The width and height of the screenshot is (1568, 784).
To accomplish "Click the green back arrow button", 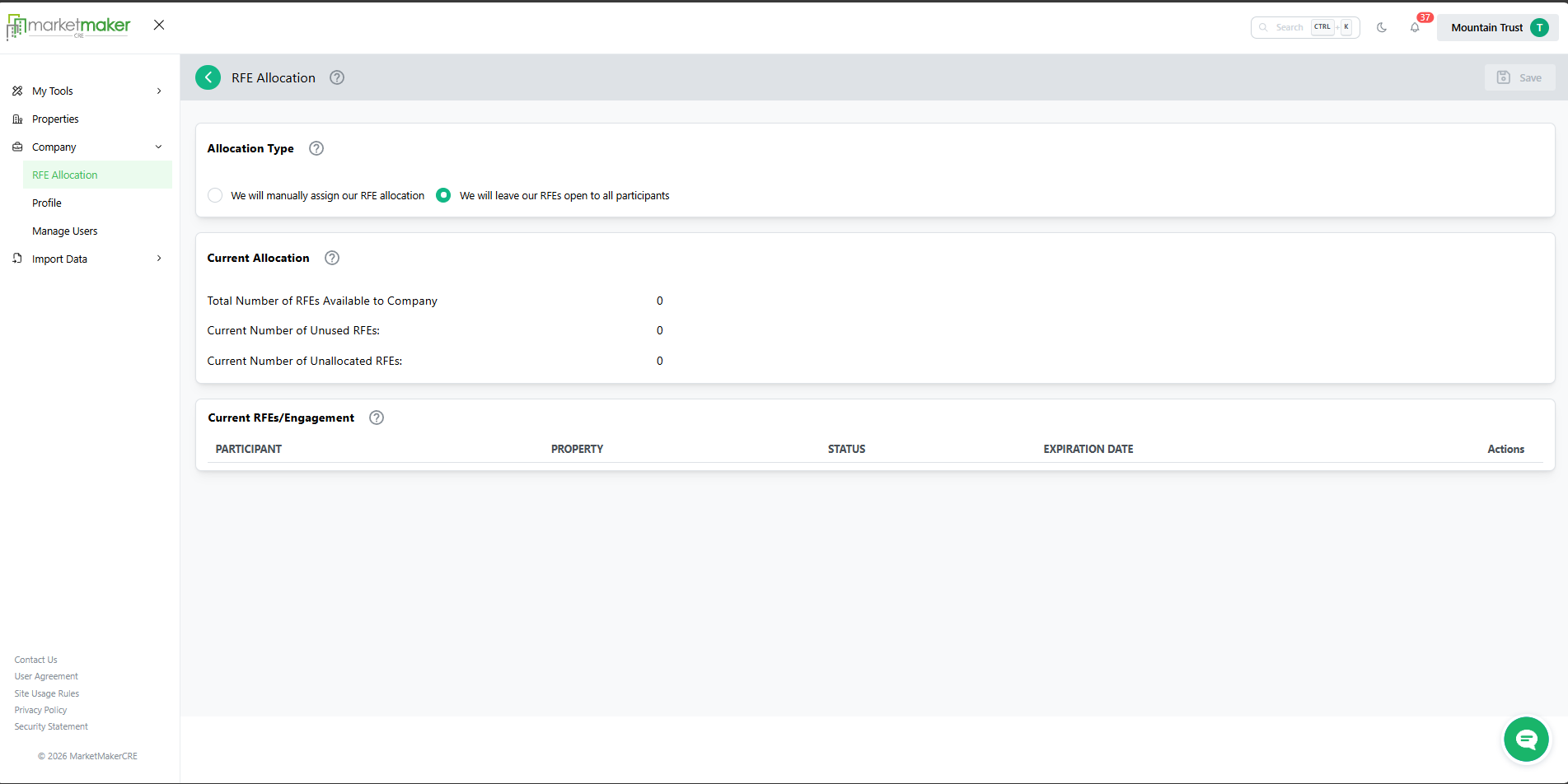I will coord(208,77).
